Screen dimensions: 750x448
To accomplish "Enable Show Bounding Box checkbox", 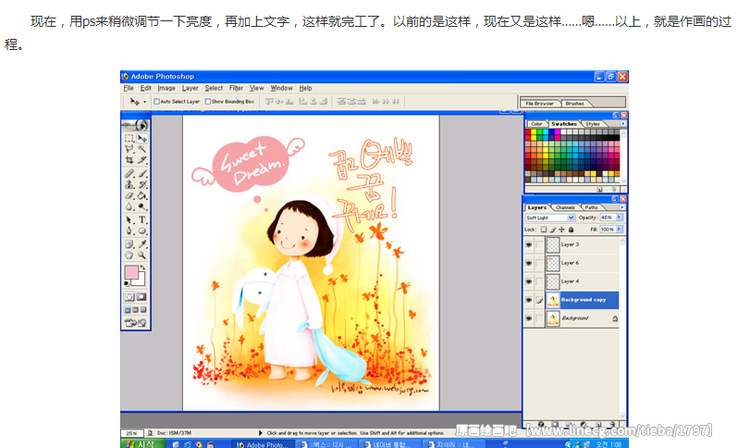I will (x=208, y=101).
